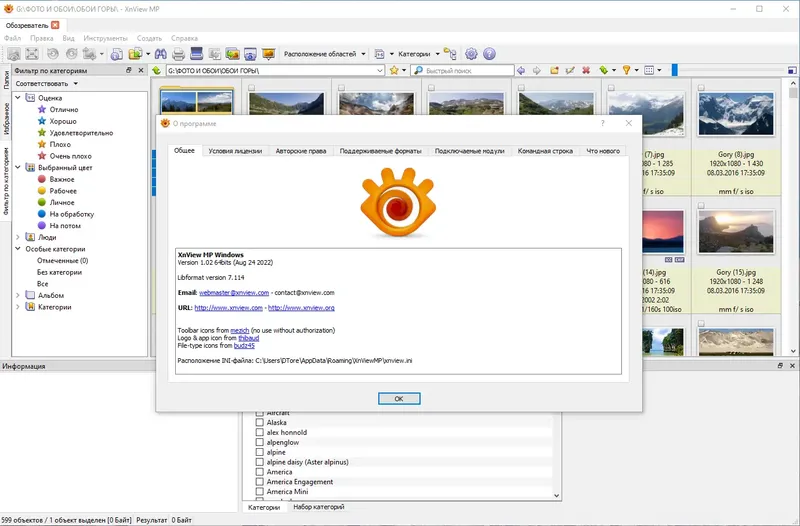Check the America Mini checkbox
Image resolution: width=800 pixels, height=526 pixels.
pyautogui.click(x=260, y=492)
